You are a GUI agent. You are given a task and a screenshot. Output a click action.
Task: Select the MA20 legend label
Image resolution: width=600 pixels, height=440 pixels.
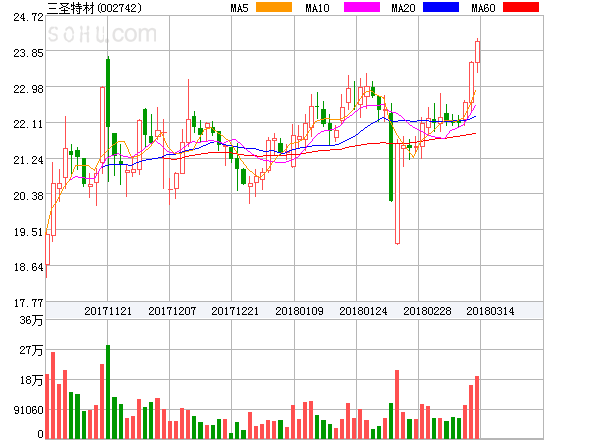pos(404,8)
